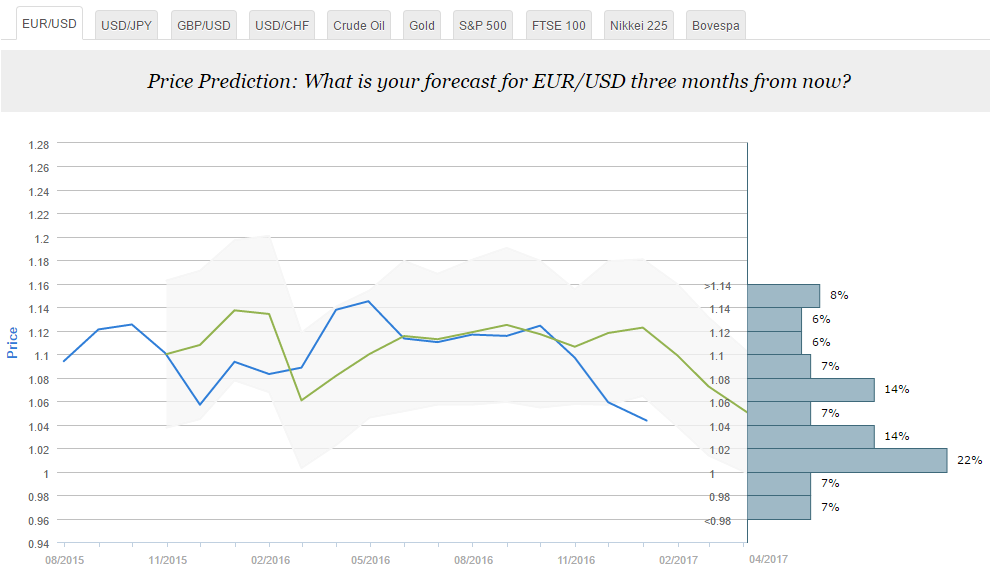Select the bottom 7% bar below 0.98
The width and height of the screenshot is (990, 570).
click(779, 507)
